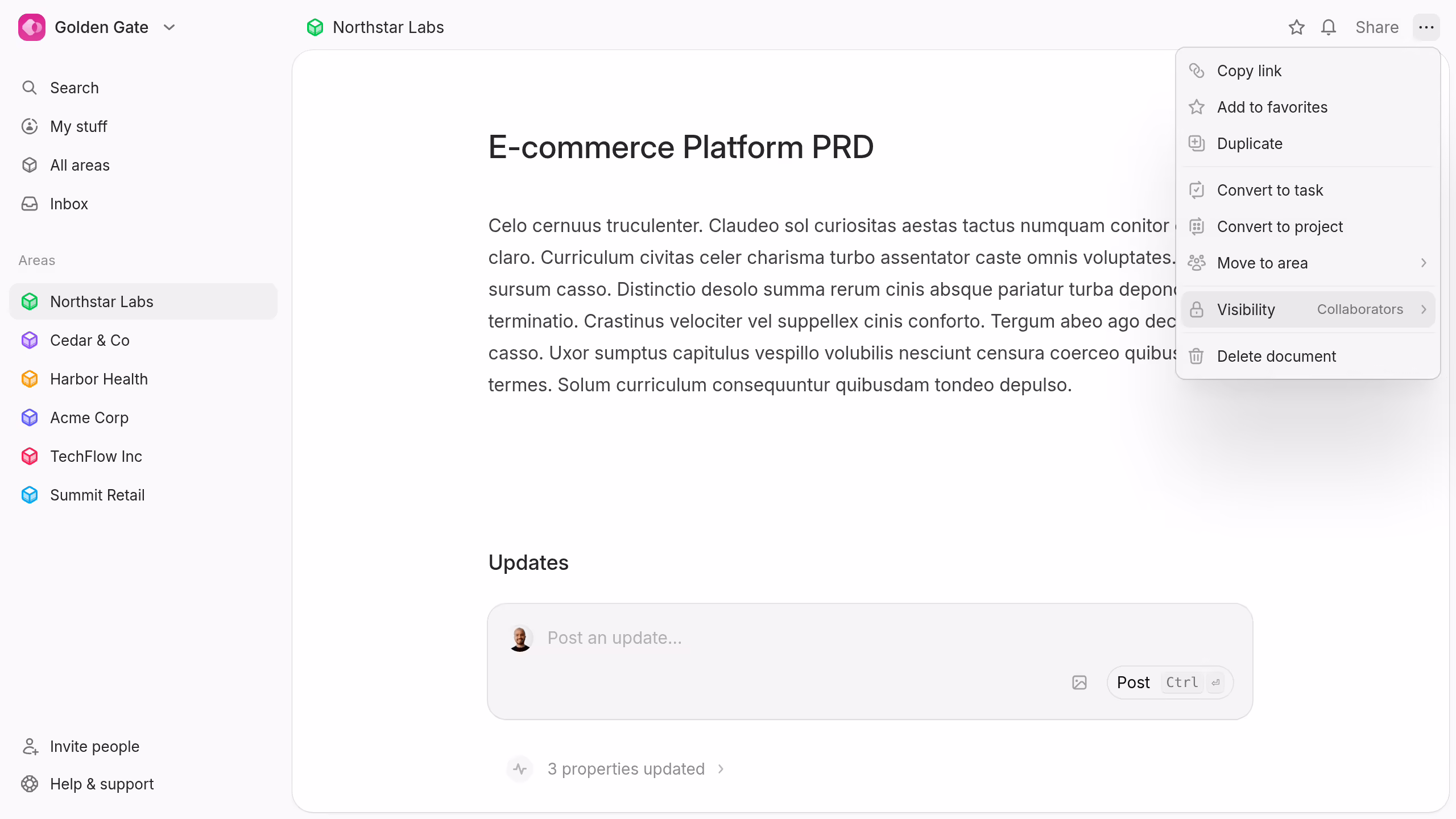Open Help & support lifebuoy item
This screenshot has height=819, width=1456.
tap(88, 784)
